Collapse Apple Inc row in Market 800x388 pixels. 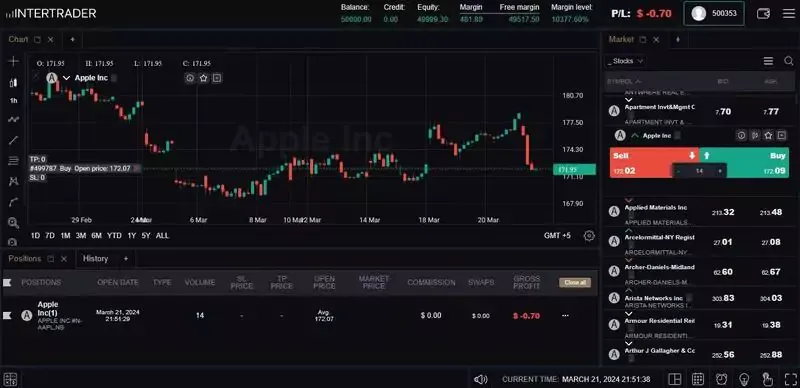point(634,136)
